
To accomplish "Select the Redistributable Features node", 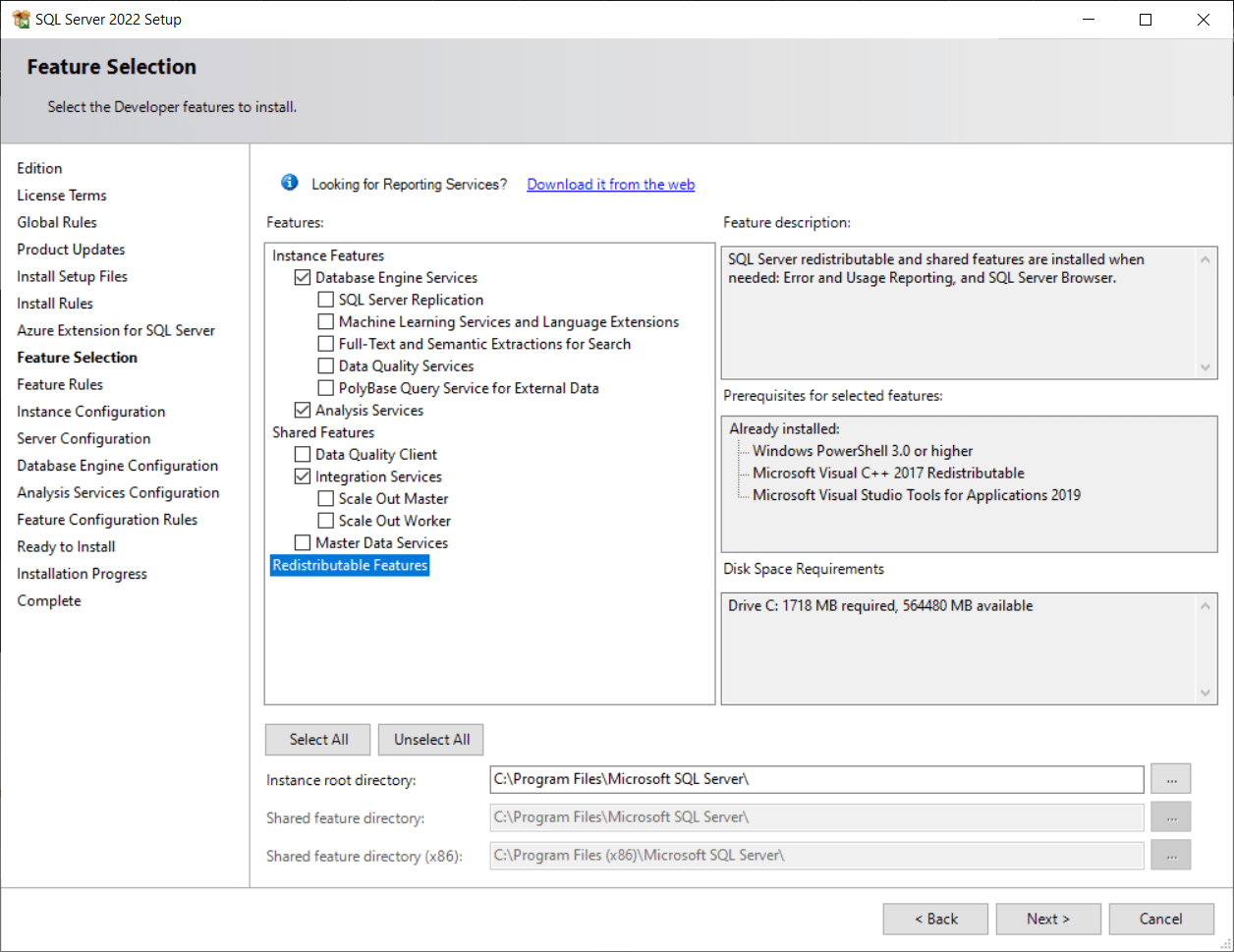I will (x=349, y=565).
